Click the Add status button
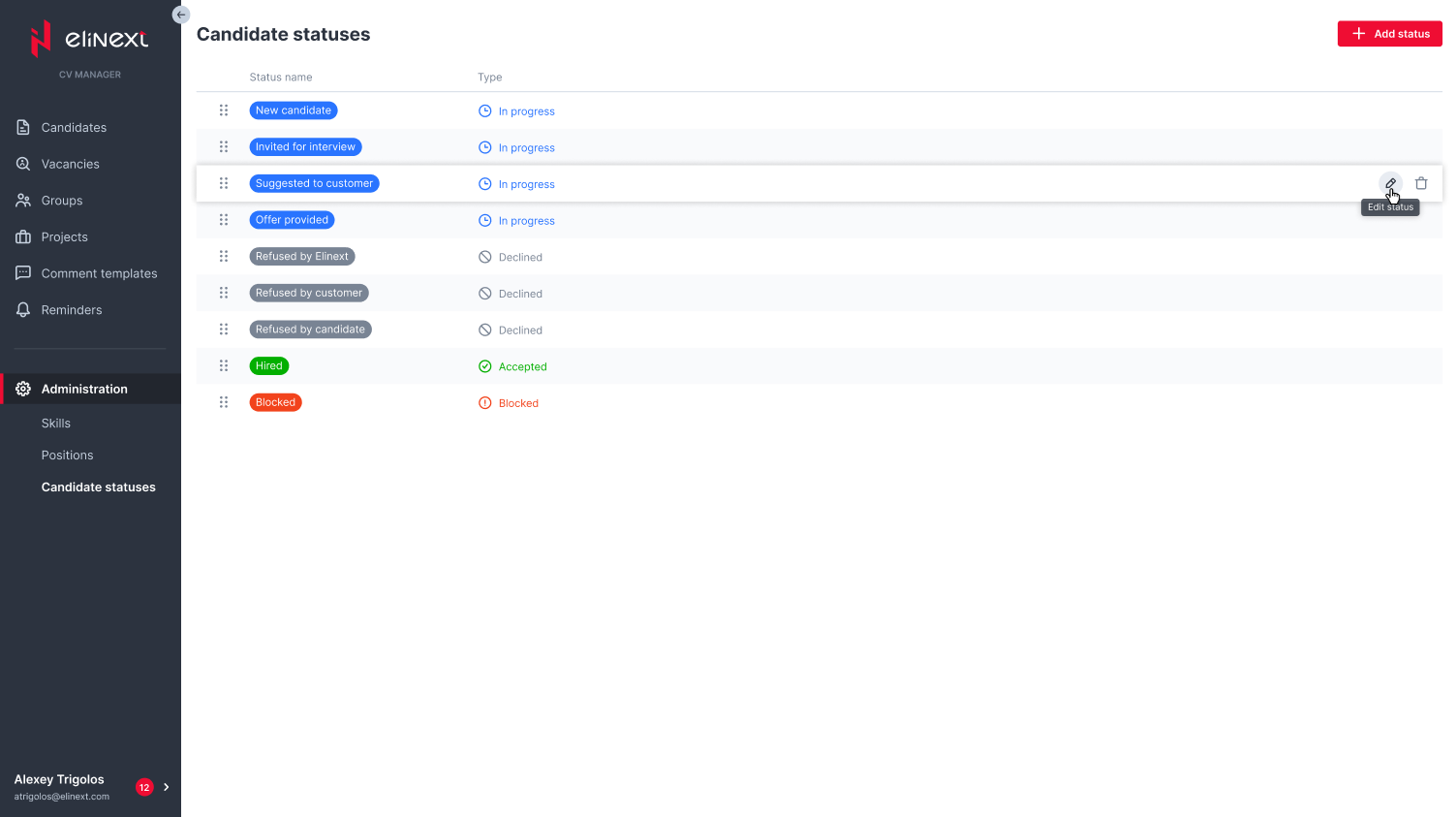This screenshot has width=1456, height=817. (x=1390, y=34)
